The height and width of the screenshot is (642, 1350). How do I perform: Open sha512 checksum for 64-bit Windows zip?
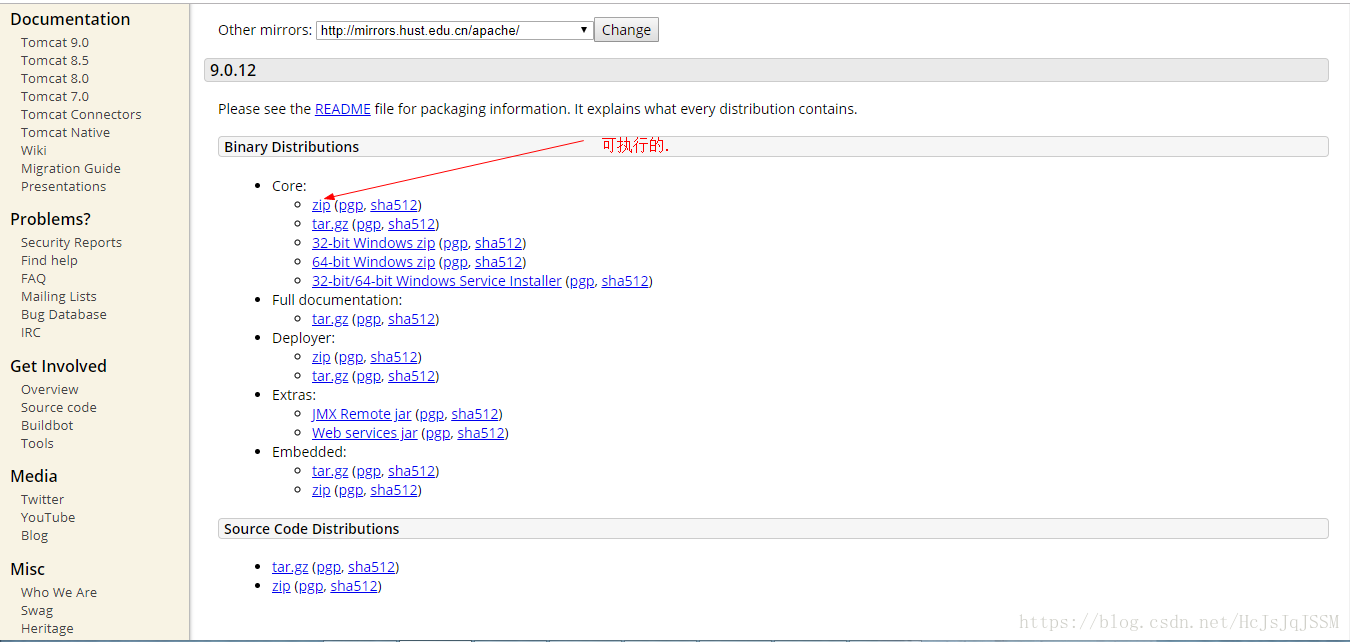[499, 262]
